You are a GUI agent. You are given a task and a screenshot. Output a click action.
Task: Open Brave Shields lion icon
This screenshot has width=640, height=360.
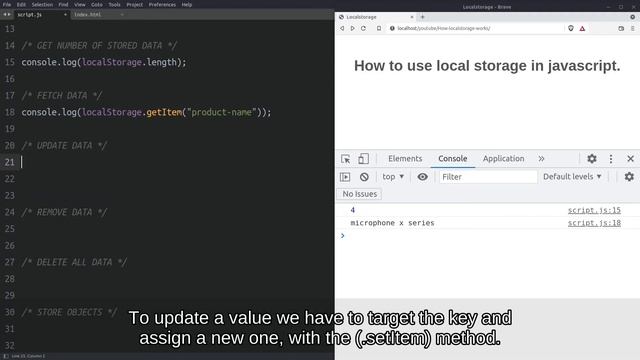571,29
